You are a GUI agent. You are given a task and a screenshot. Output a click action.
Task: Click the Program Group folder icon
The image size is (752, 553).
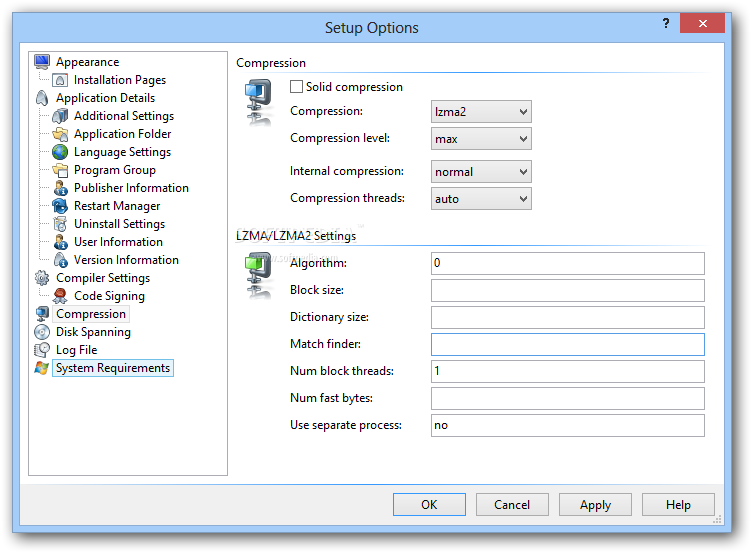coord(60,170)
